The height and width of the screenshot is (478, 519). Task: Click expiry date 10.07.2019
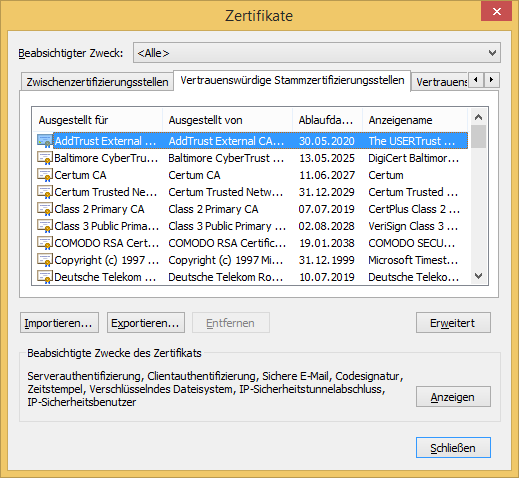pyautogui.click(x=327, y=277)
